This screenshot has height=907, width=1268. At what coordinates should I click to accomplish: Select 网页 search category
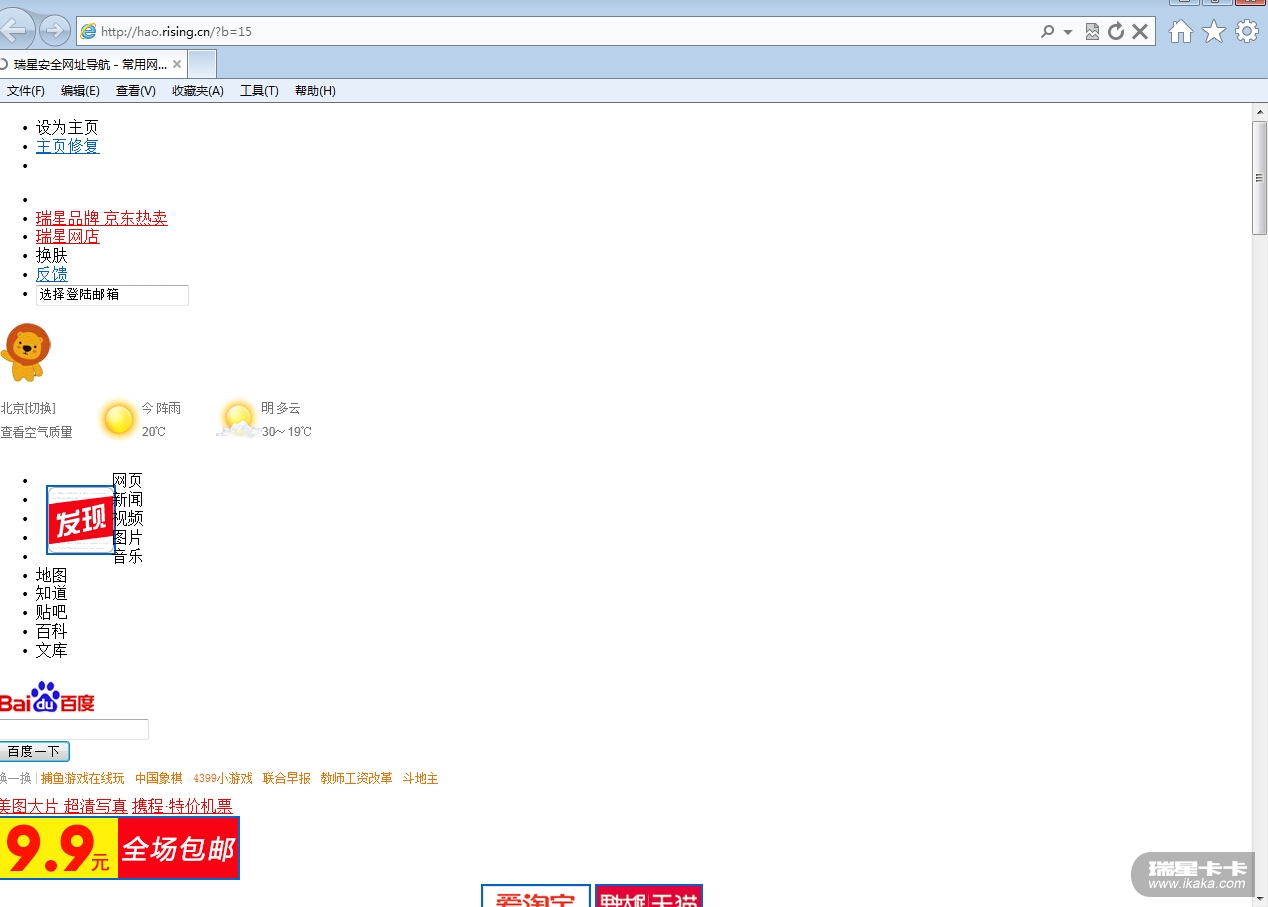coord(128,481)
